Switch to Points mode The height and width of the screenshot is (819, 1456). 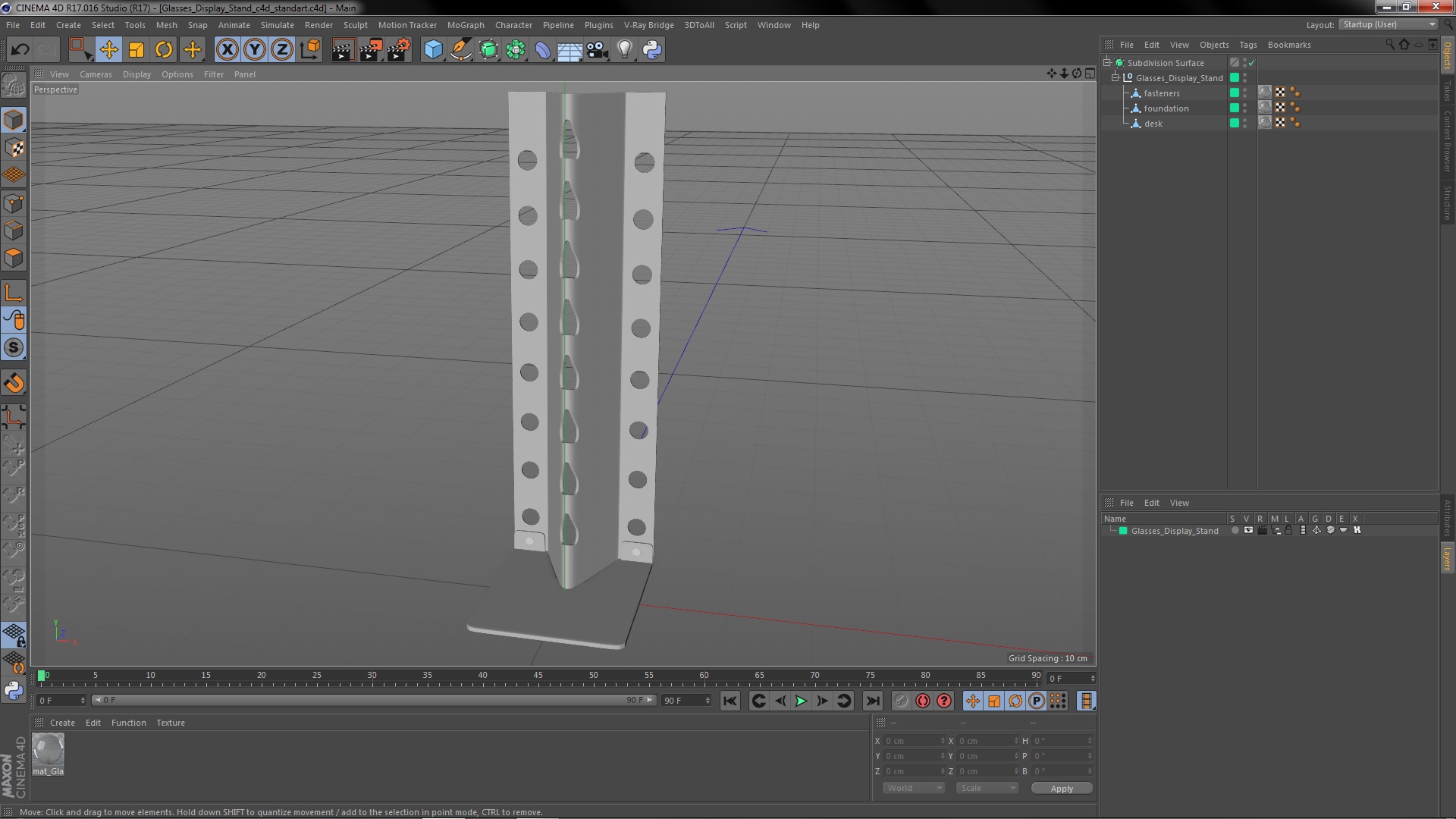pos(14,203)
